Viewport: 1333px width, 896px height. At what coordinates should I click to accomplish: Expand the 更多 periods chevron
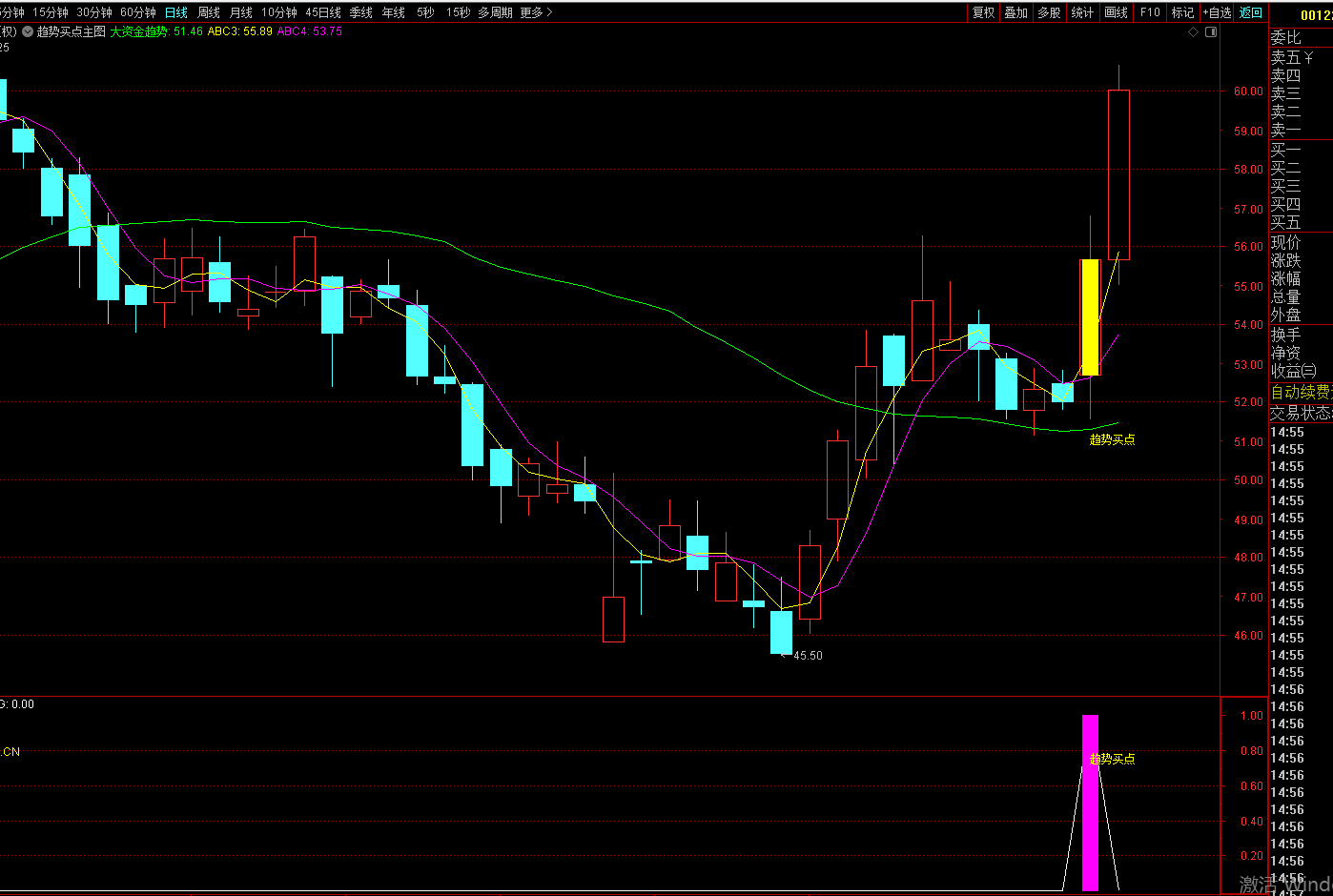pos(549,12)
